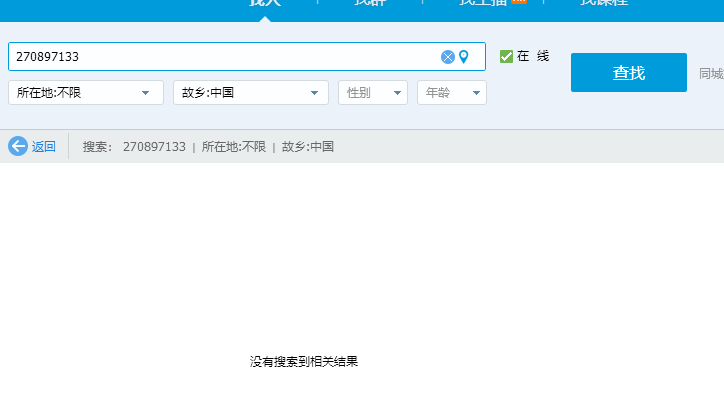Image resolution: width=724 pixels, height=420 pixels.
Task: Focus the search field containing 270897133
Action: [220, 57]
